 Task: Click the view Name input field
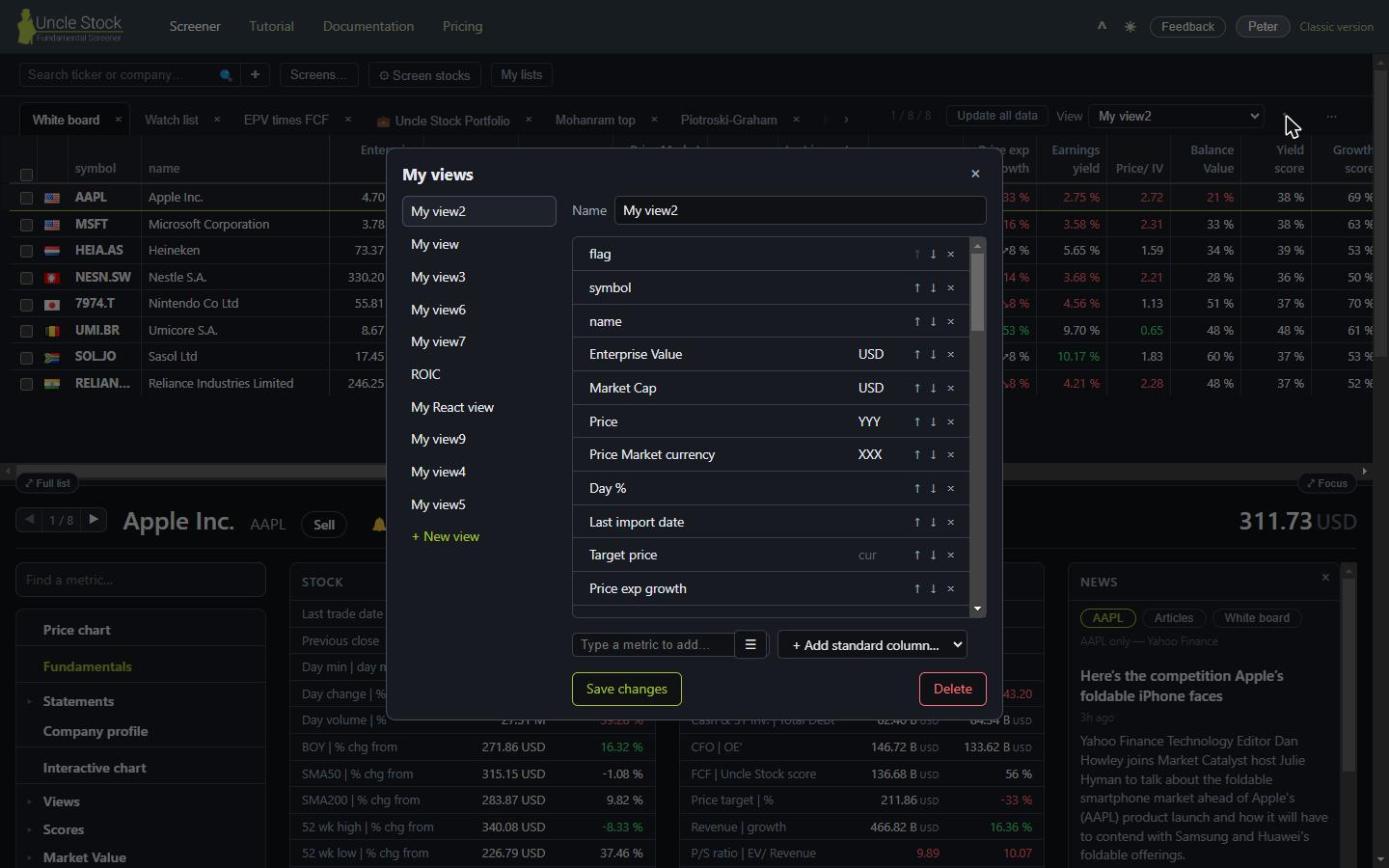point(800,210)
